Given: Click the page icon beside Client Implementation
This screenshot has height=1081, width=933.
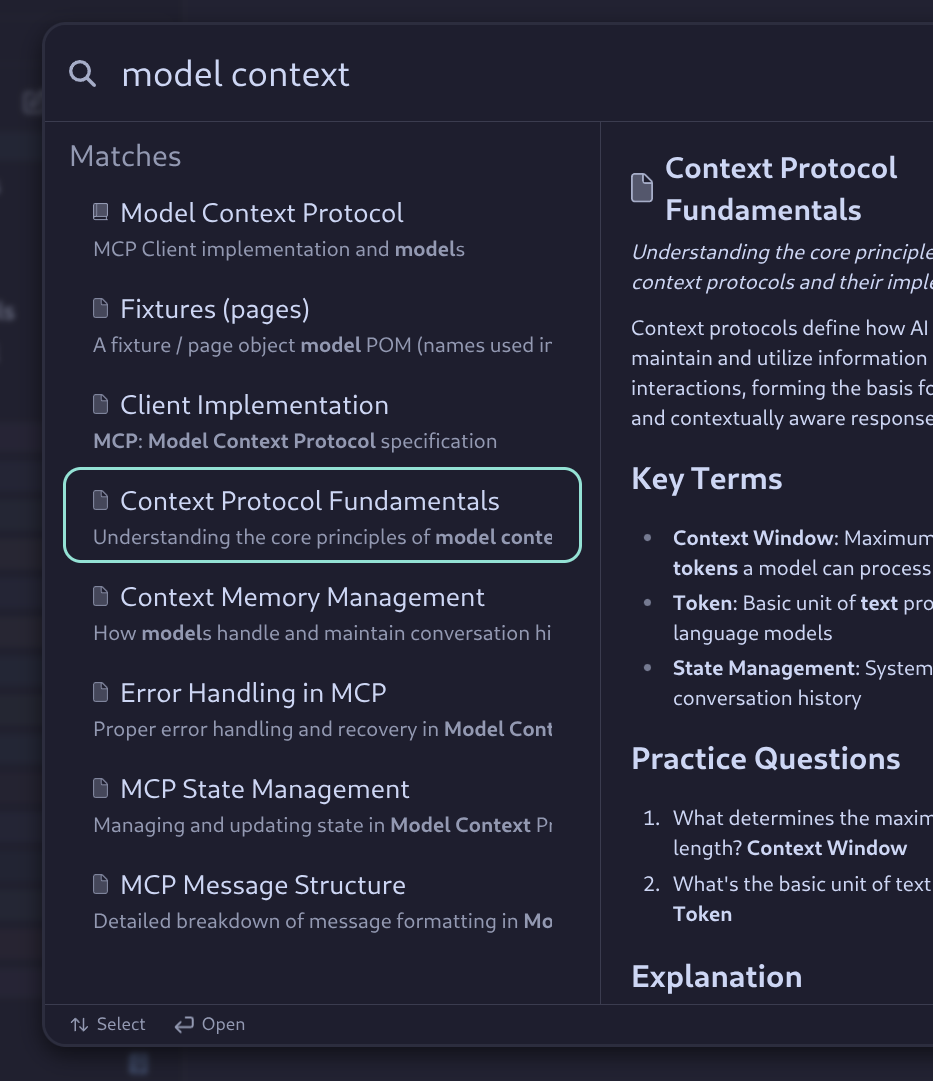Looking at the screenshot, I should (x=100, y=404).
